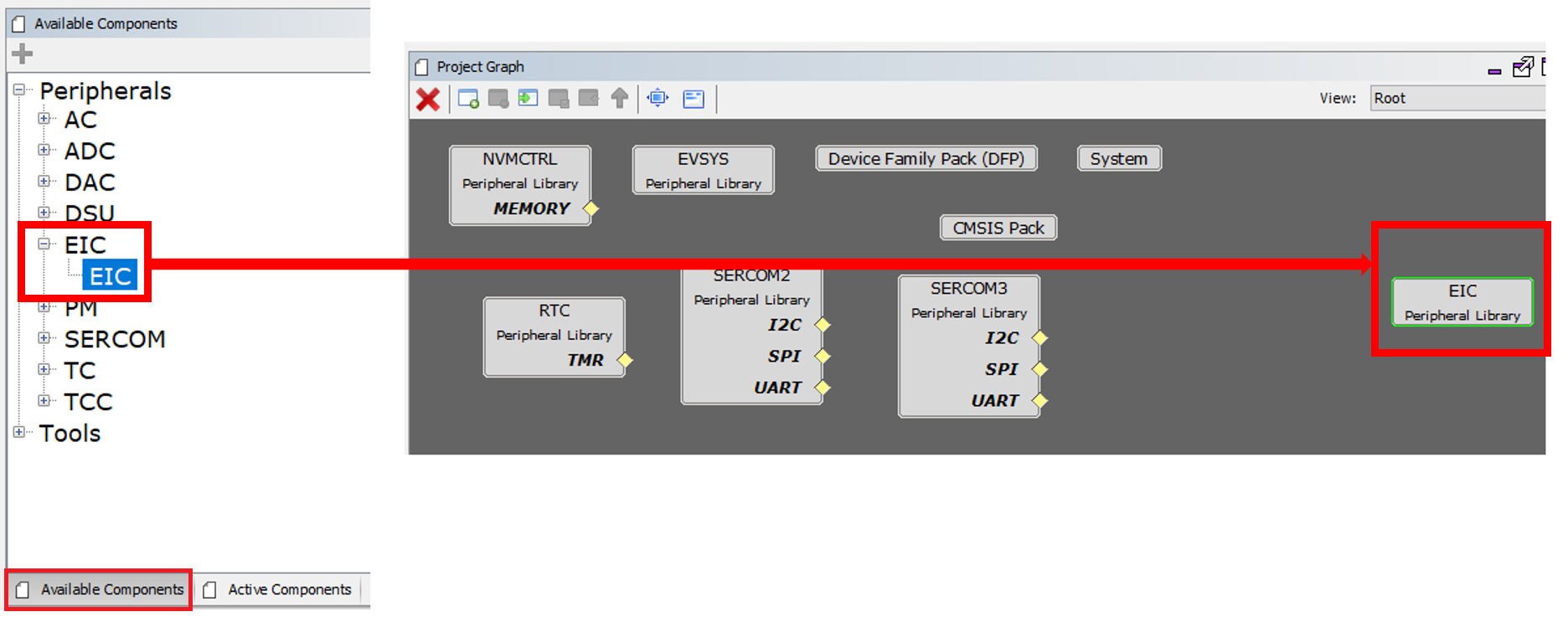Select the Device Family Pack (DFP) block
The image size is (1568, 622).
[x=926, y=158]
